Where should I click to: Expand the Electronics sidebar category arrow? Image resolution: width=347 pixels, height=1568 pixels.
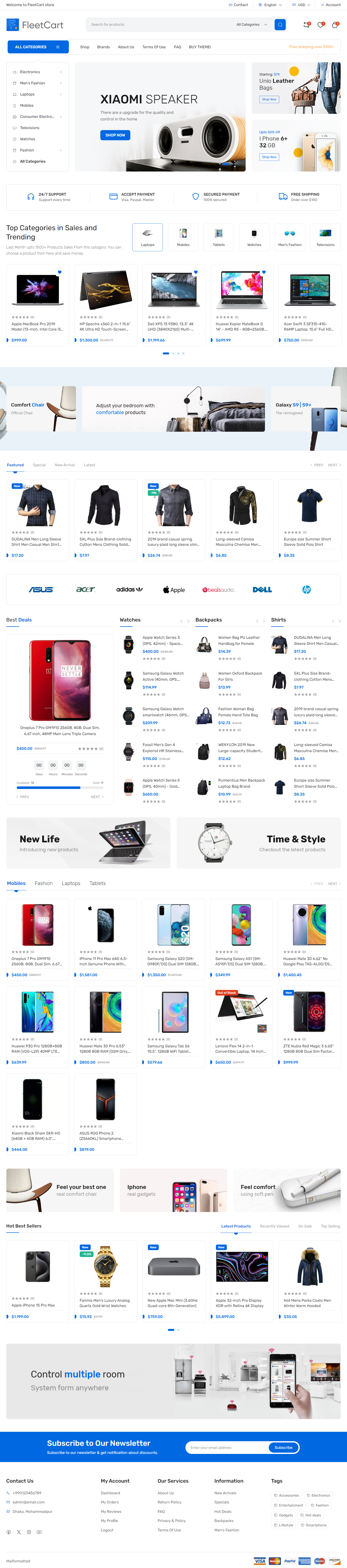[61, 72]
